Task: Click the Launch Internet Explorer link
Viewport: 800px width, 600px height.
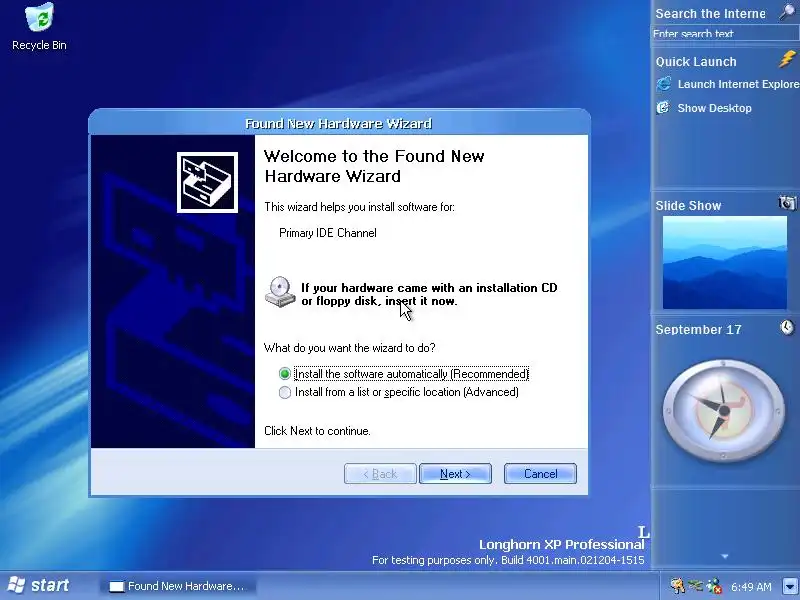Action: 738,84
